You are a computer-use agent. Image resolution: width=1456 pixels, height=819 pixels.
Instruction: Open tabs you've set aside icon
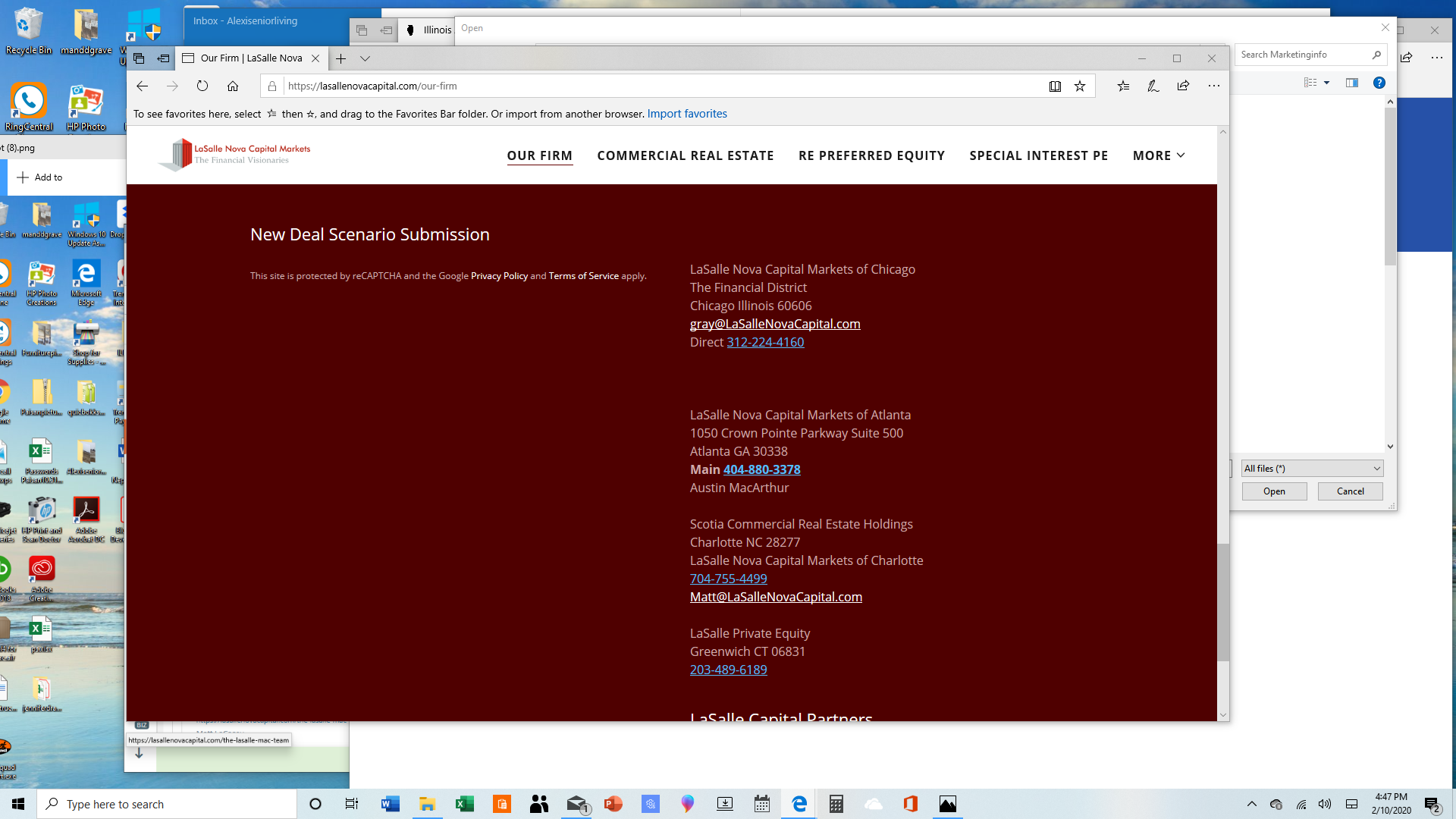click(x=139, y=58)
